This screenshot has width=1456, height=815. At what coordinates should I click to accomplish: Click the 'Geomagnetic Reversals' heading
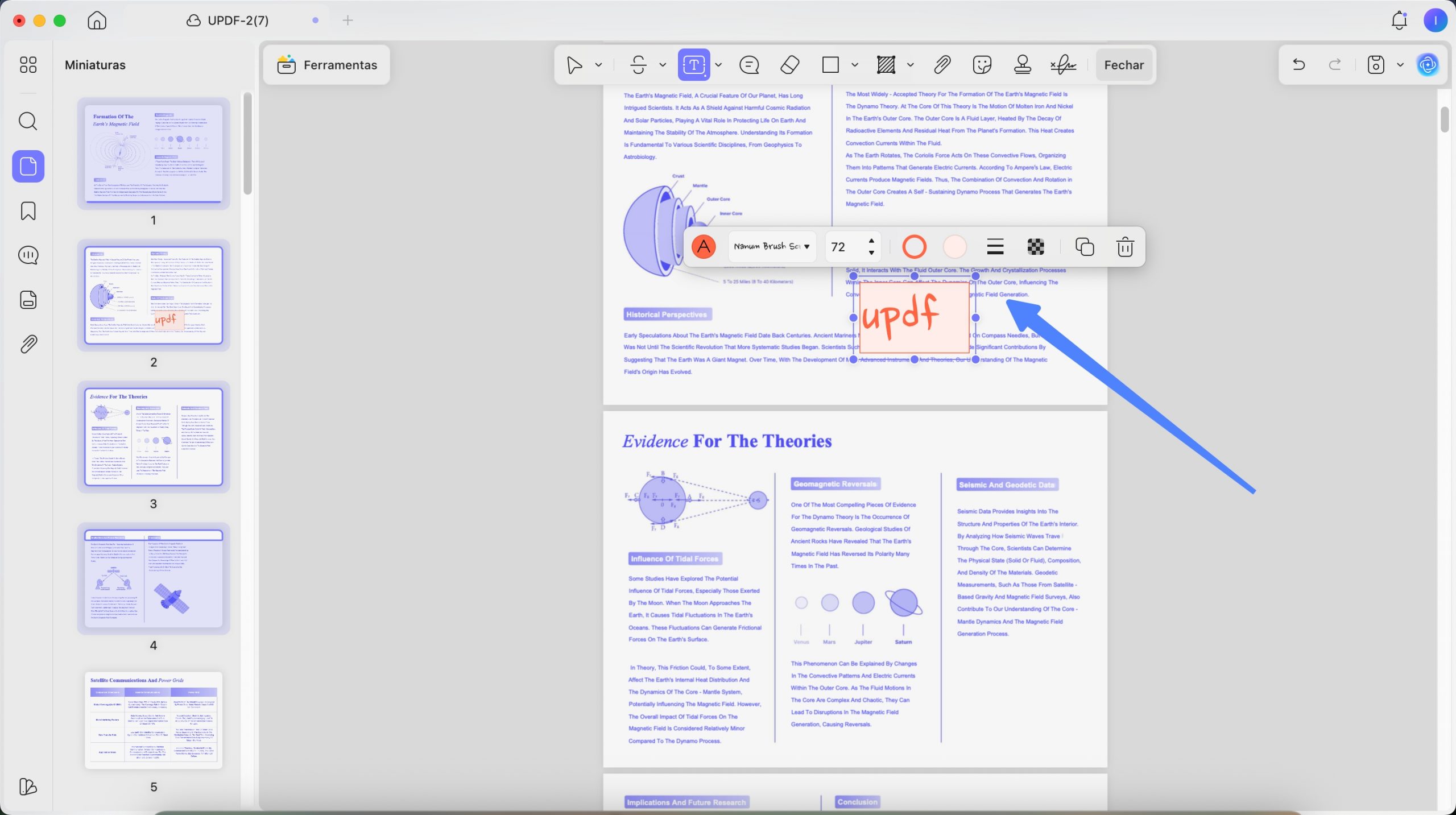point(835,484)
